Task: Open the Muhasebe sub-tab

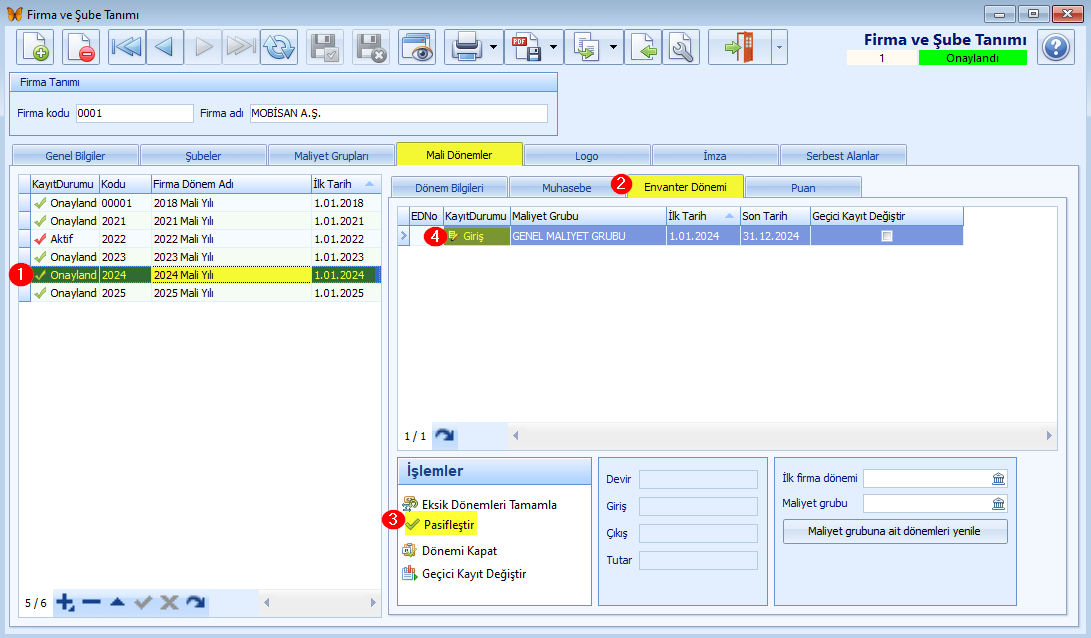Action: coord(566,188)
